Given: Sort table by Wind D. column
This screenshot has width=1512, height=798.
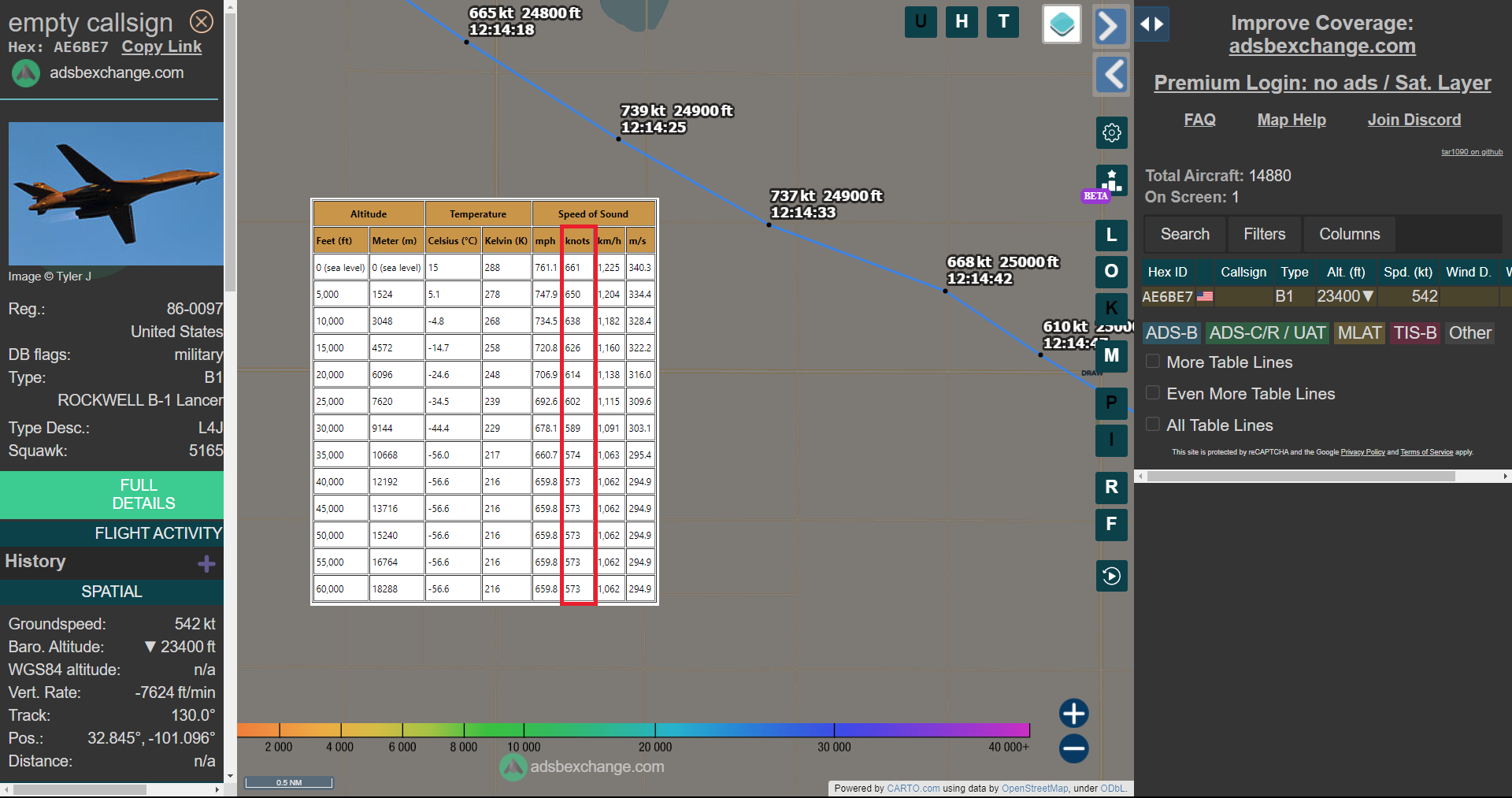Looking at the screenshot, I should coord(1468,272).
